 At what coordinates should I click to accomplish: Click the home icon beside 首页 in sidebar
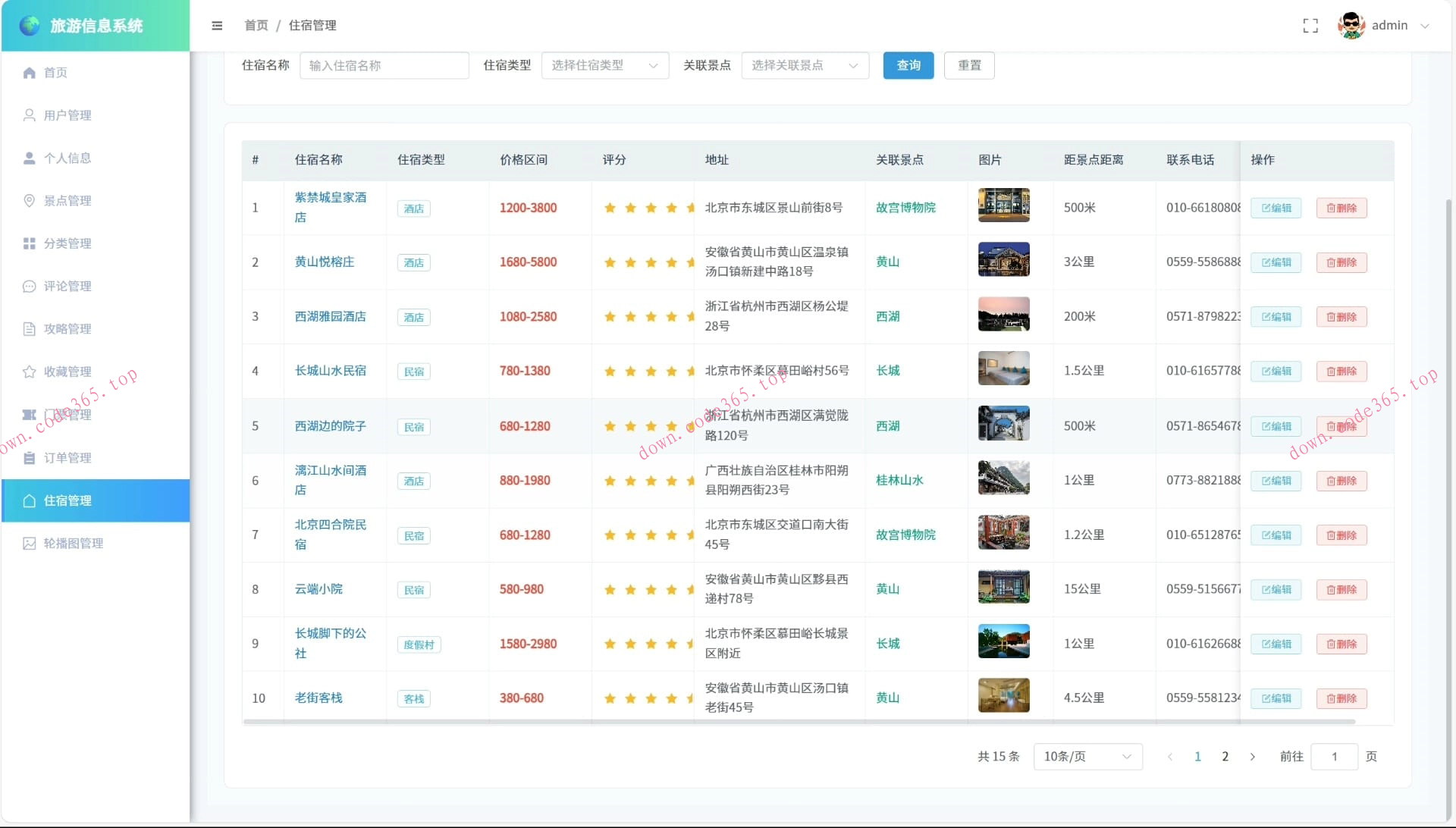29,73
